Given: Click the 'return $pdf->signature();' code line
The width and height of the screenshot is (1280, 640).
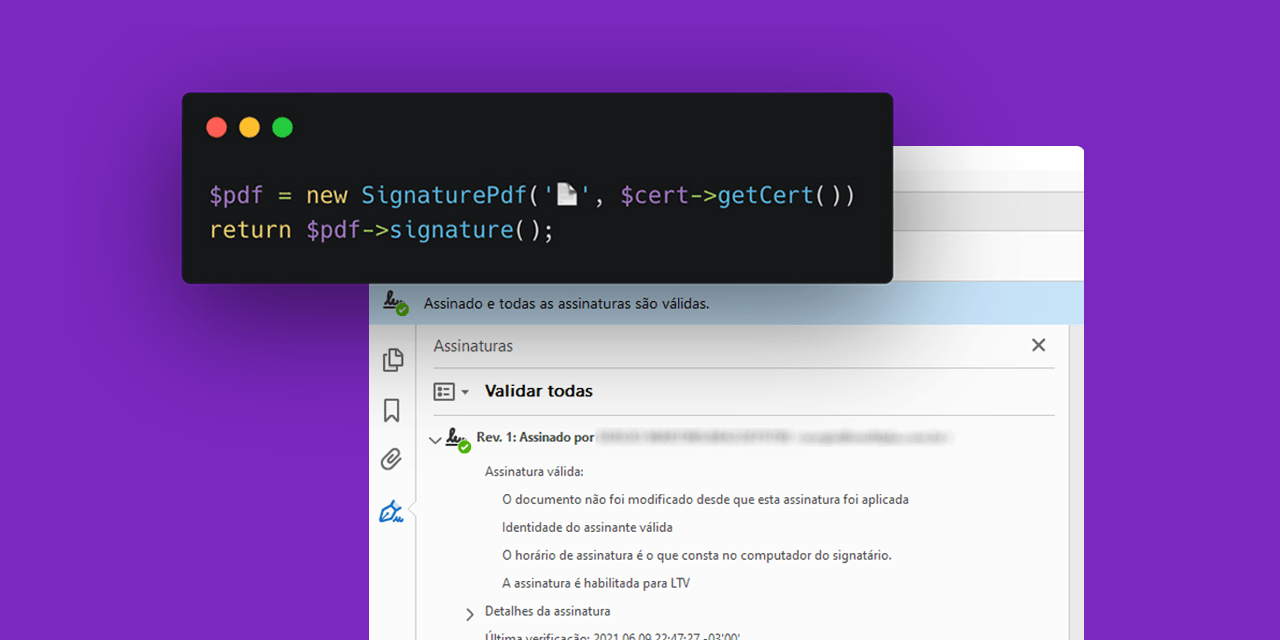Looking at the screenshot, I should click(x=381, y=230).
